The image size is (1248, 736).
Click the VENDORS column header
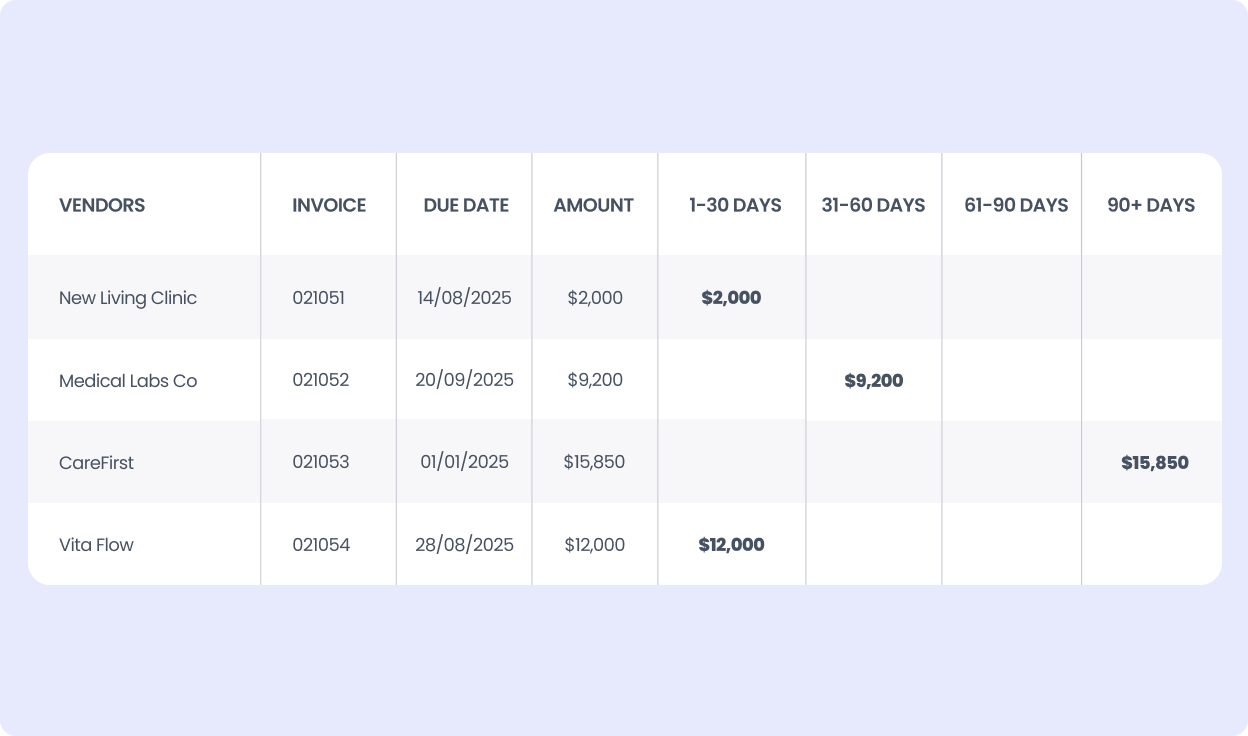click(102, 205)
